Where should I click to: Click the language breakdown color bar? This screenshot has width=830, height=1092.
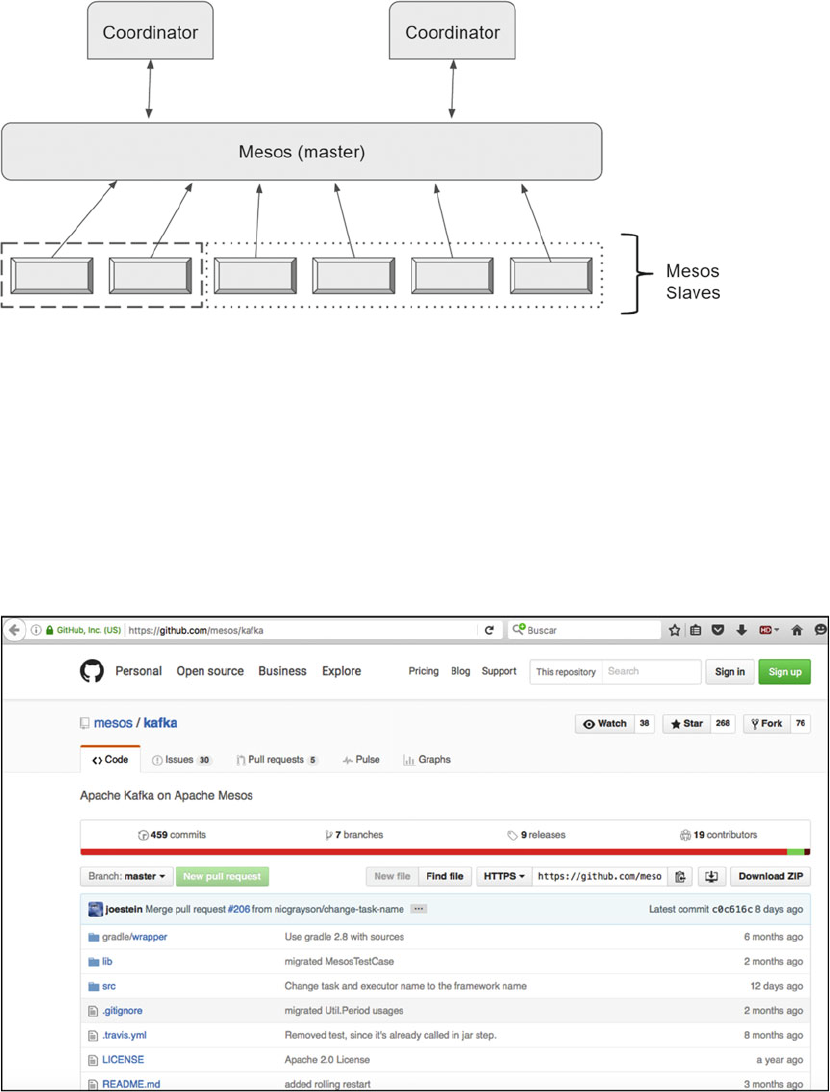pos(445,852)
